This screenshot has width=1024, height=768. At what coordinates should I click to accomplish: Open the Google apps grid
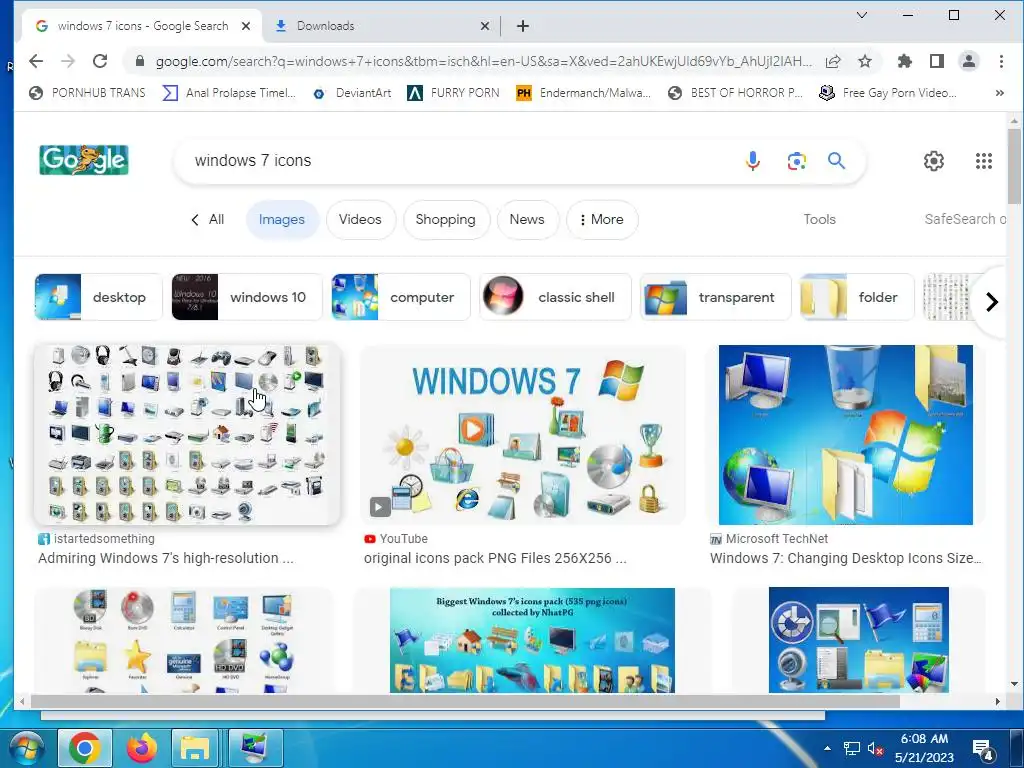[x=984, y=161]
